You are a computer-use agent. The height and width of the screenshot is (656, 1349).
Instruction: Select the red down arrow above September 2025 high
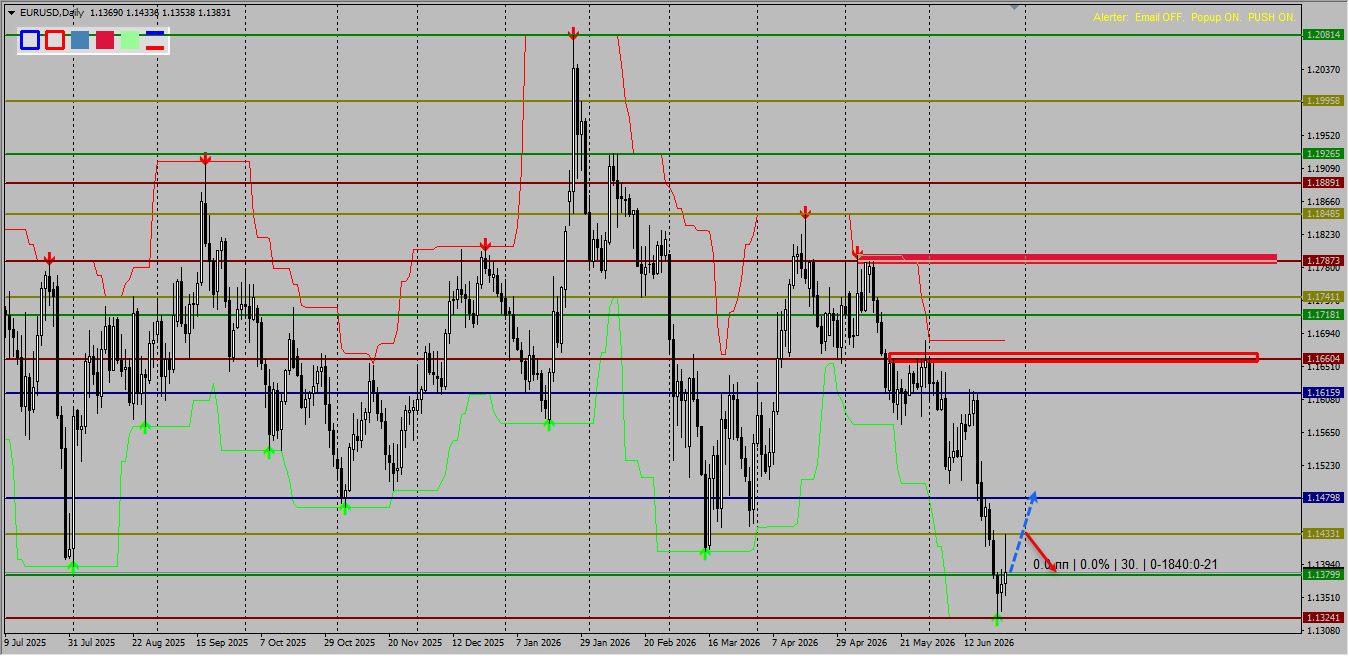coord(205,159)
